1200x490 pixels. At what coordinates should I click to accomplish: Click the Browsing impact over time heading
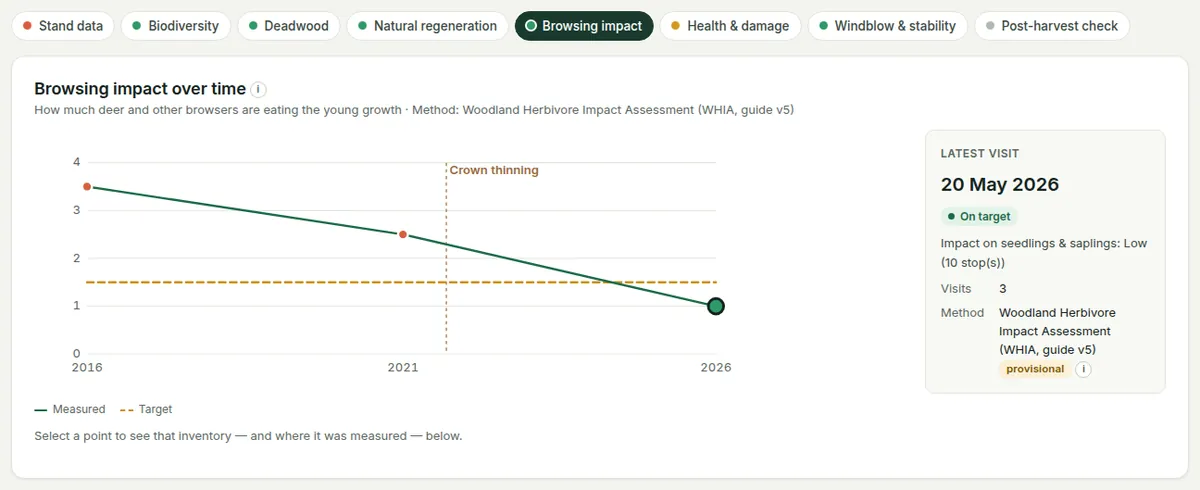point(140,89)
